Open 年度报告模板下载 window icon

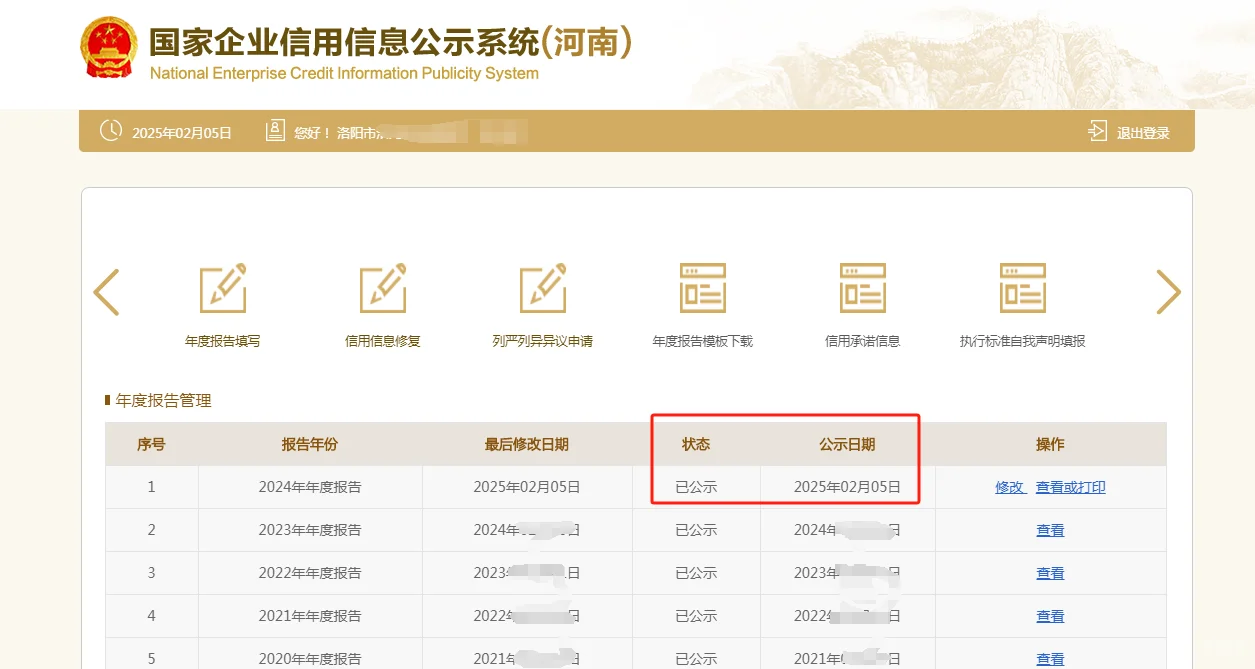(703, 288)
